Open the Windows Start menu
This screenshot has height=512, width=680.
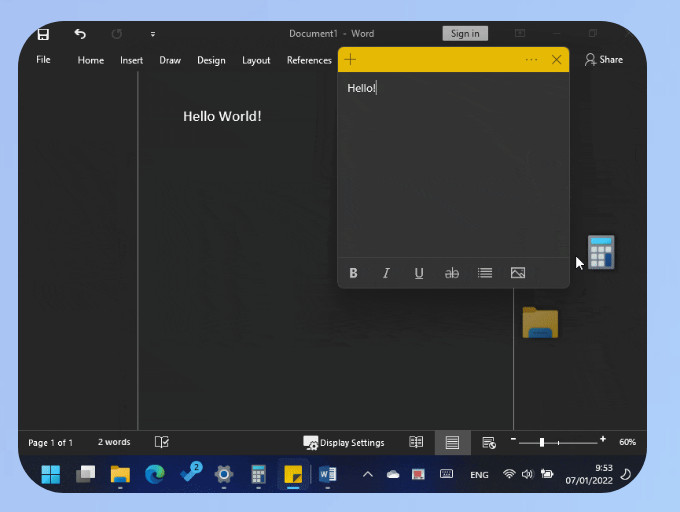(51, 474)
